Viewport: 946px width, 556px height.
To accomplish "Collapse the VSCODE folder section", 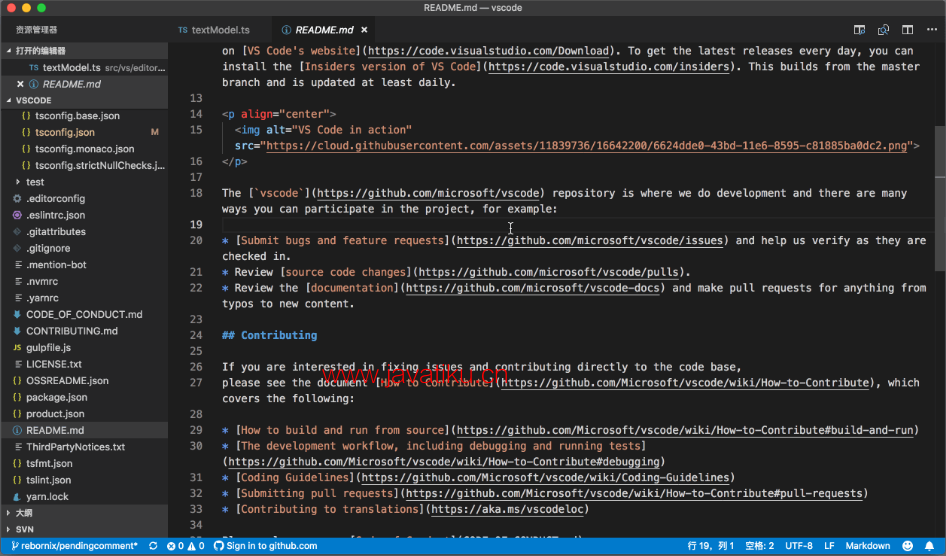I will coord(8,100).
